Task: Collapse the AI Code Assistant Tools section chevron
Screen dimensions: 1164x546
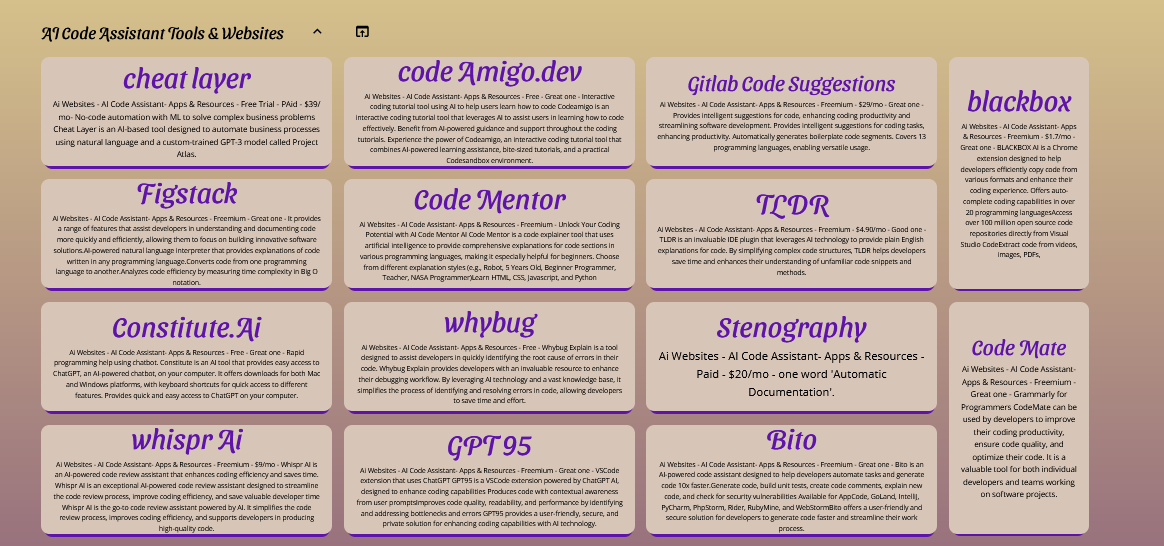Action: click(317, 32)
